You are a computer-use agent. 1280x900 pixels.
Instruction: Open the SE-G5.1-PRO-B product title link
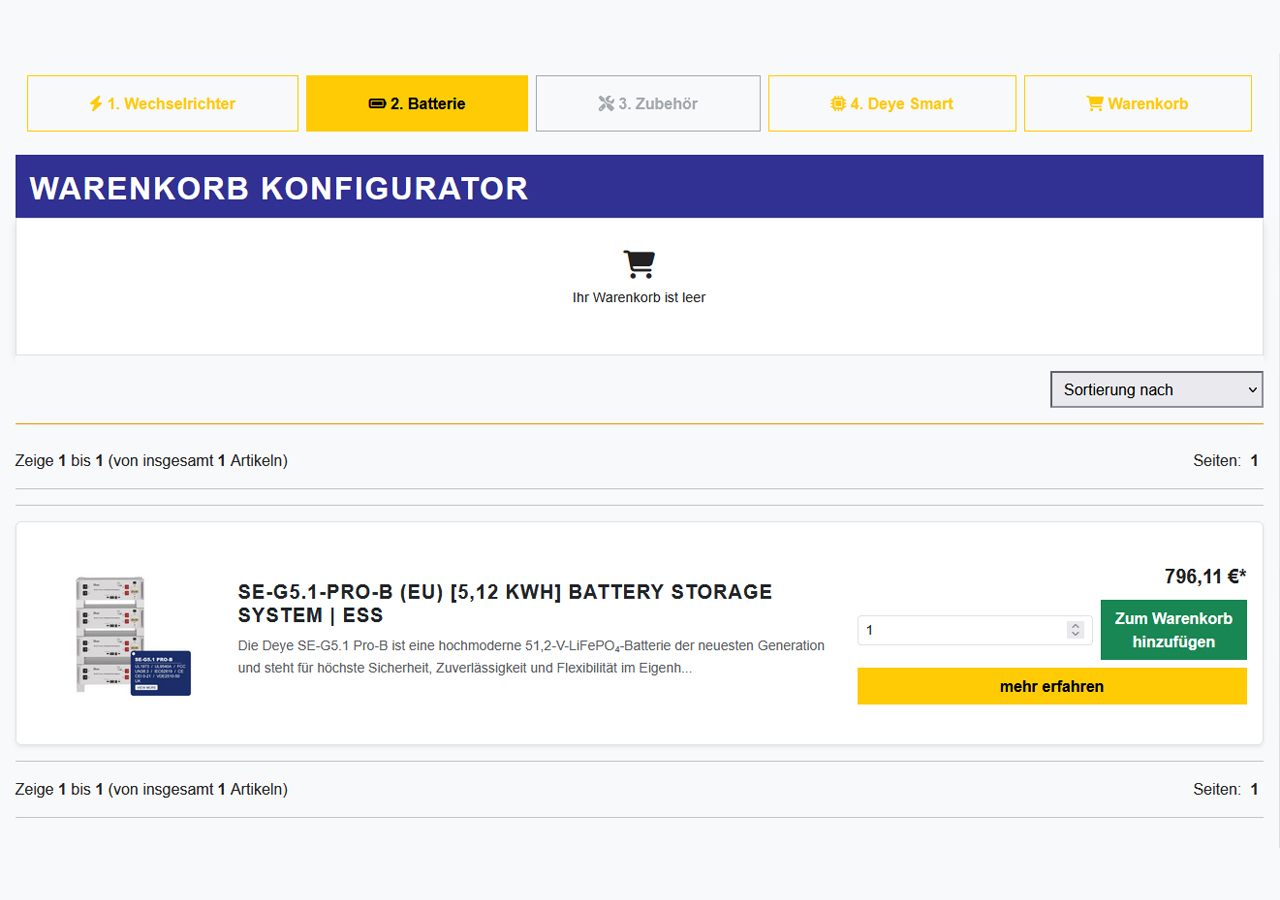(x=505, y=603)
